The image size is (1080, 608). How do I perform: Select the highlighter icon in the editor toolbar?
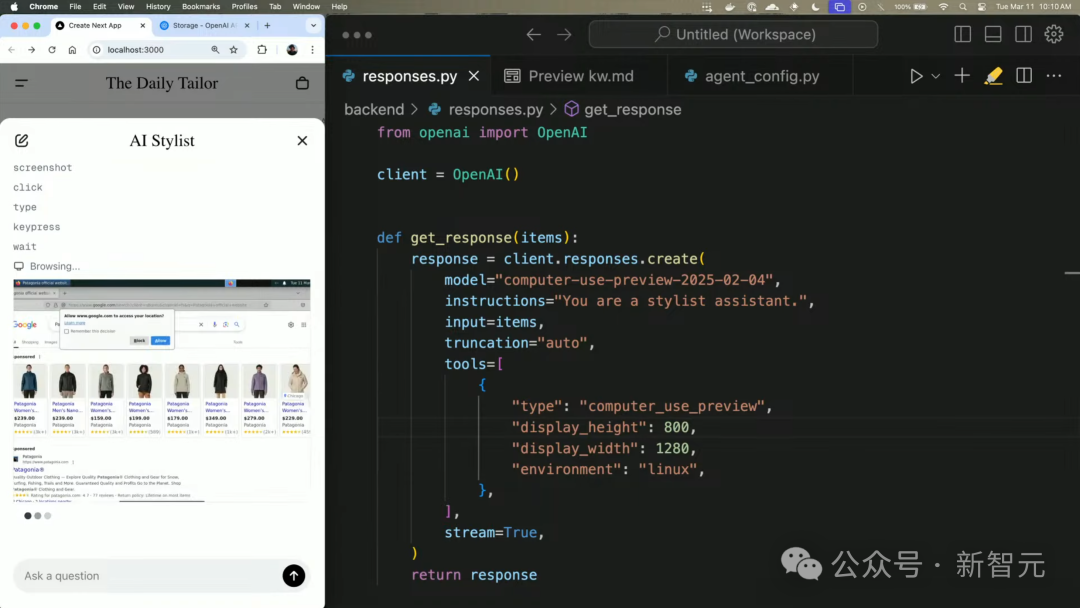pyautogui.click(x=993, y=75)
